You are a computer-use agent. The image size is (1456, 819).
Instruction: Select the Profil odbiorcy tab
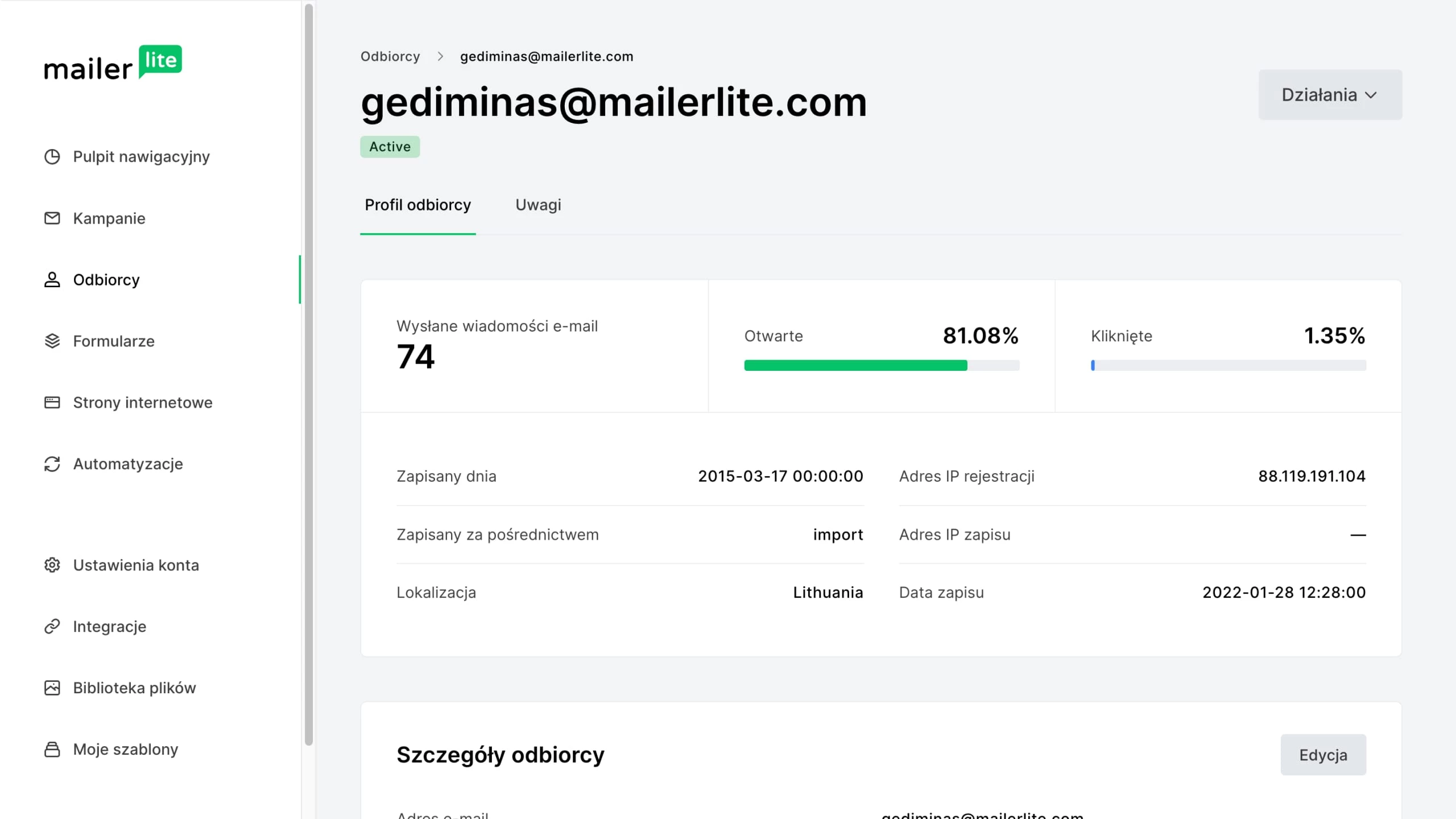click(417, 205)
